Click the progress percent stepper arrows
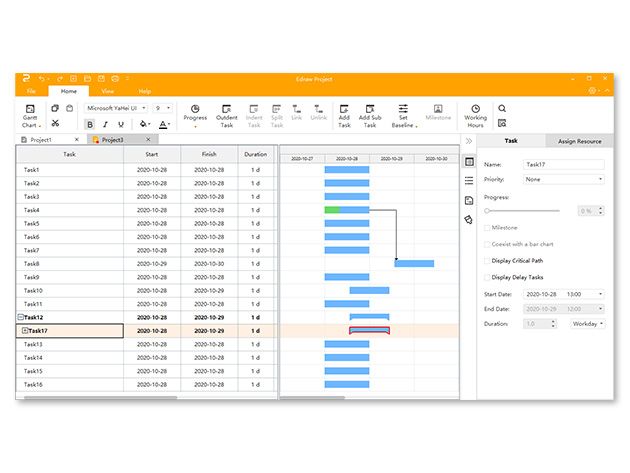 point(601,211)
